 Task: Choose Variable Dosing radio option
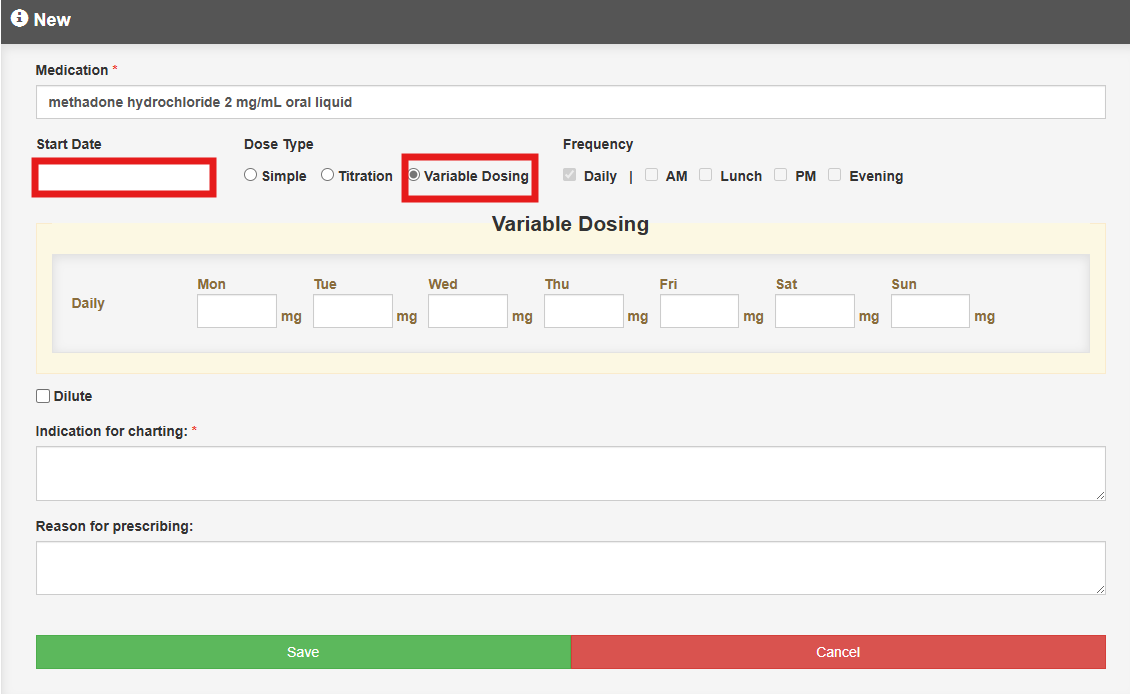point(414,176)
